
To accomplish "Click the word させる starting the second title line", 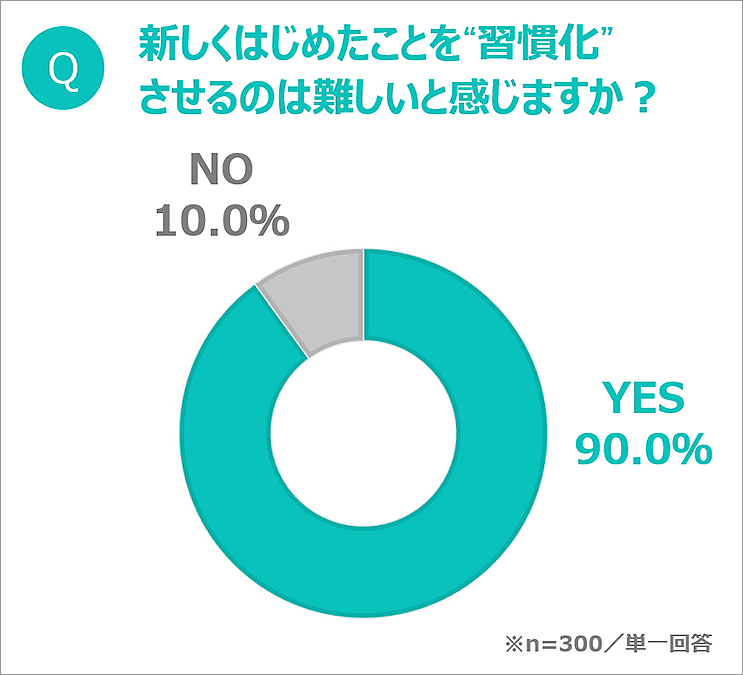I will coord(190,99).
